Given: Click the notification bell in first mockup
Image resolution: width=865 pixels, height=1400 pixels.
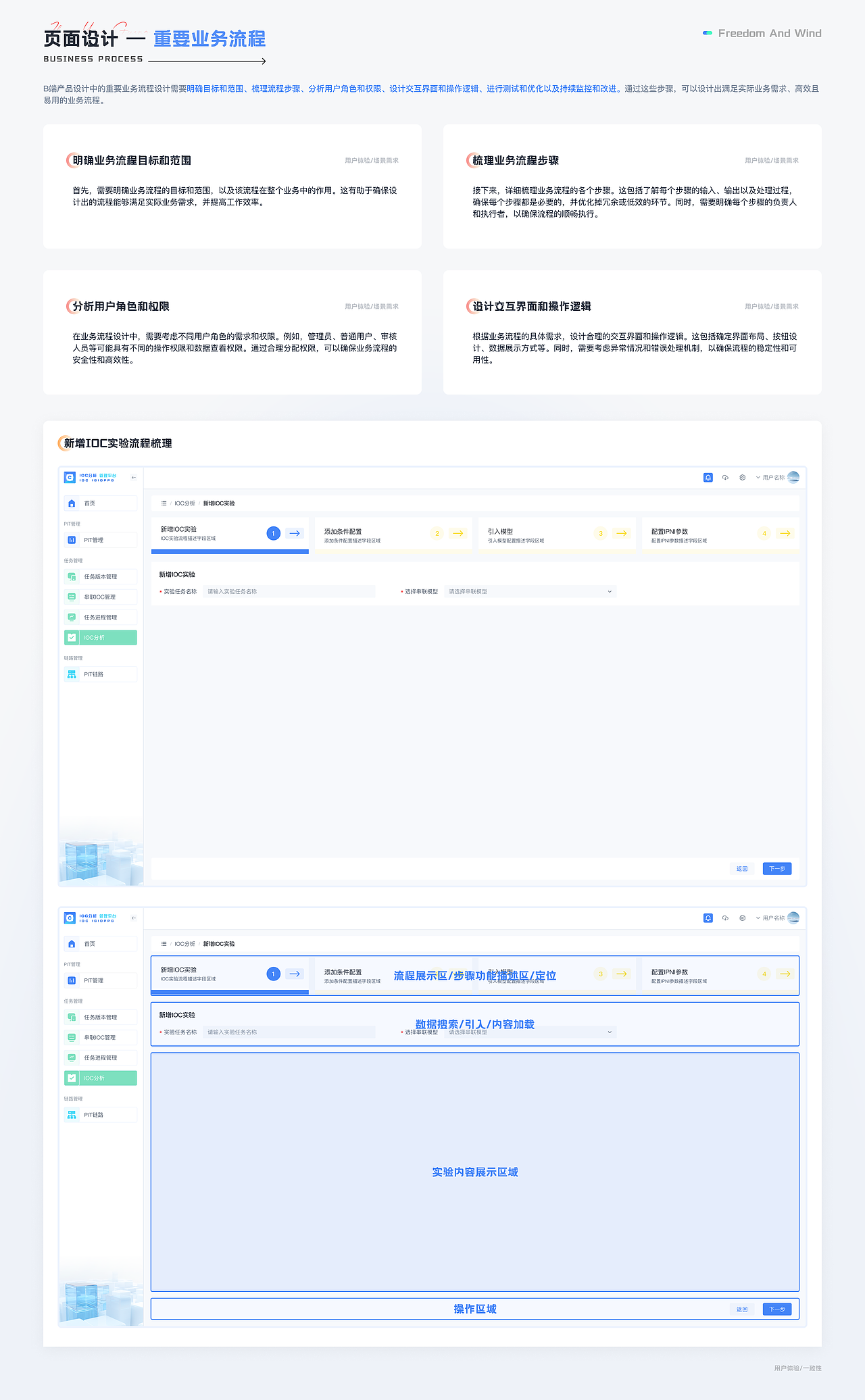Looking at the screenshot, I should point(708,478).
